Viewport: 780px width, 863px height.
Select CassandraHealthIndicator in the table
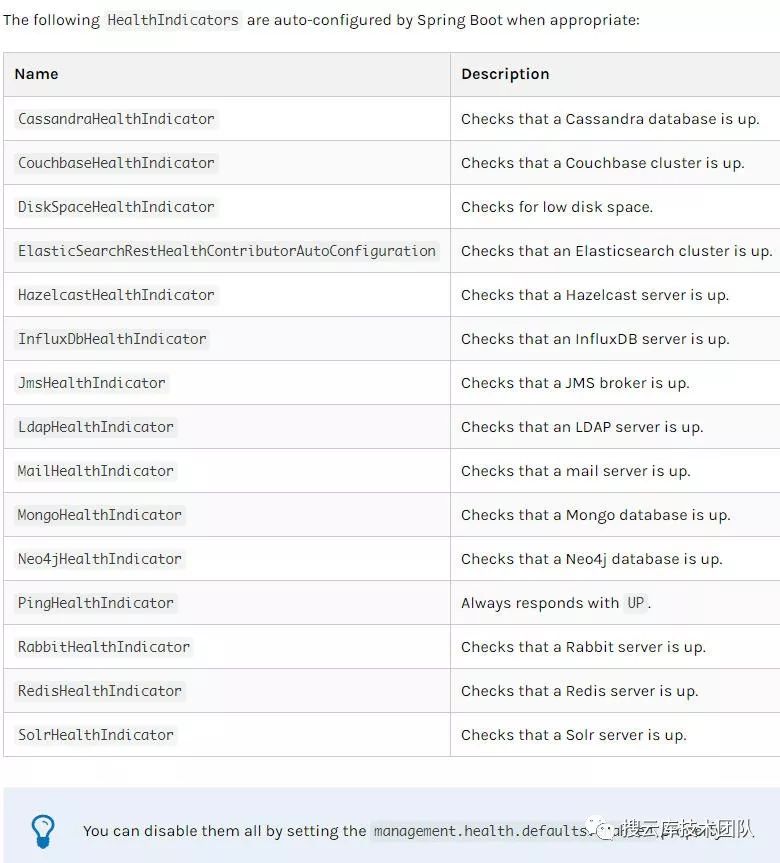[116, 119]
